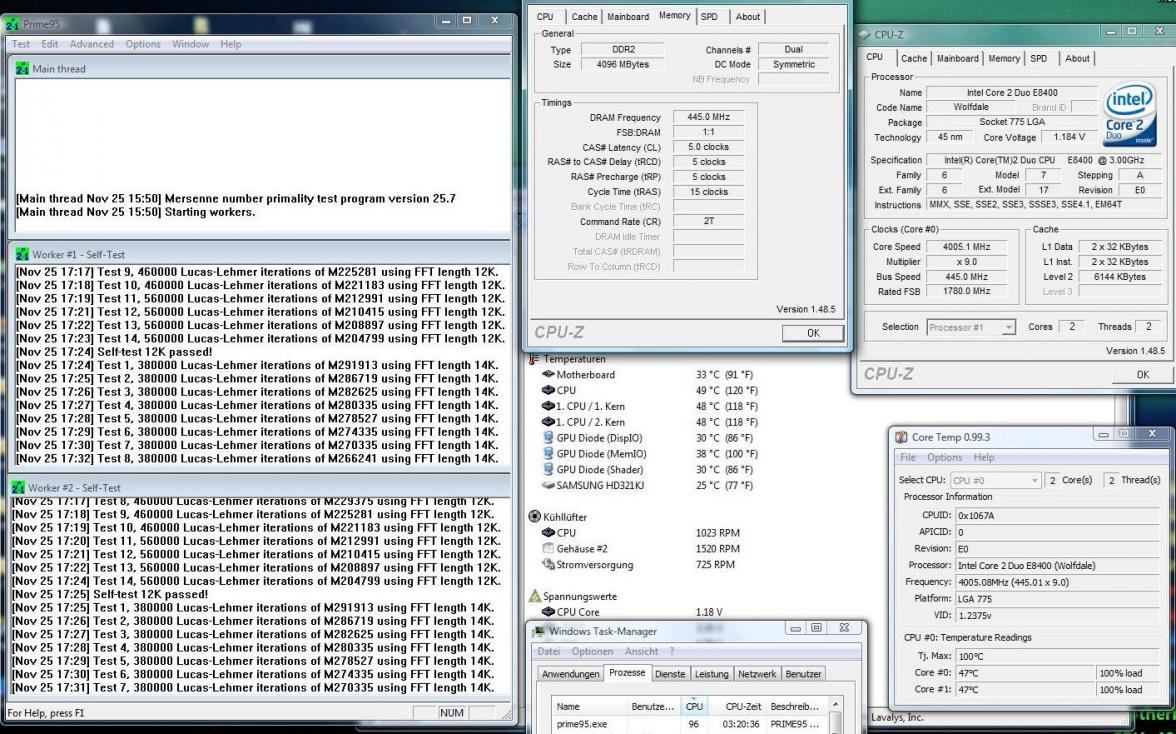Open the Benutzer tab in Task-Manager

pyautogui.click(x=803, y=674)
